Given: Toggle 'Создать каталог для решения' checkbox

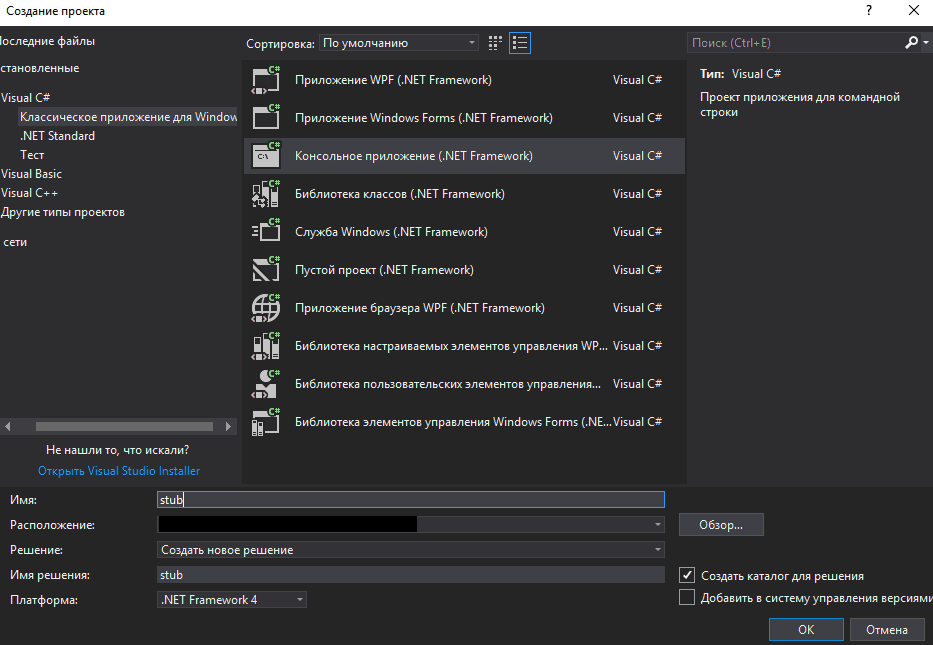Looking at the screenshot, I should [x=687, y=575].
